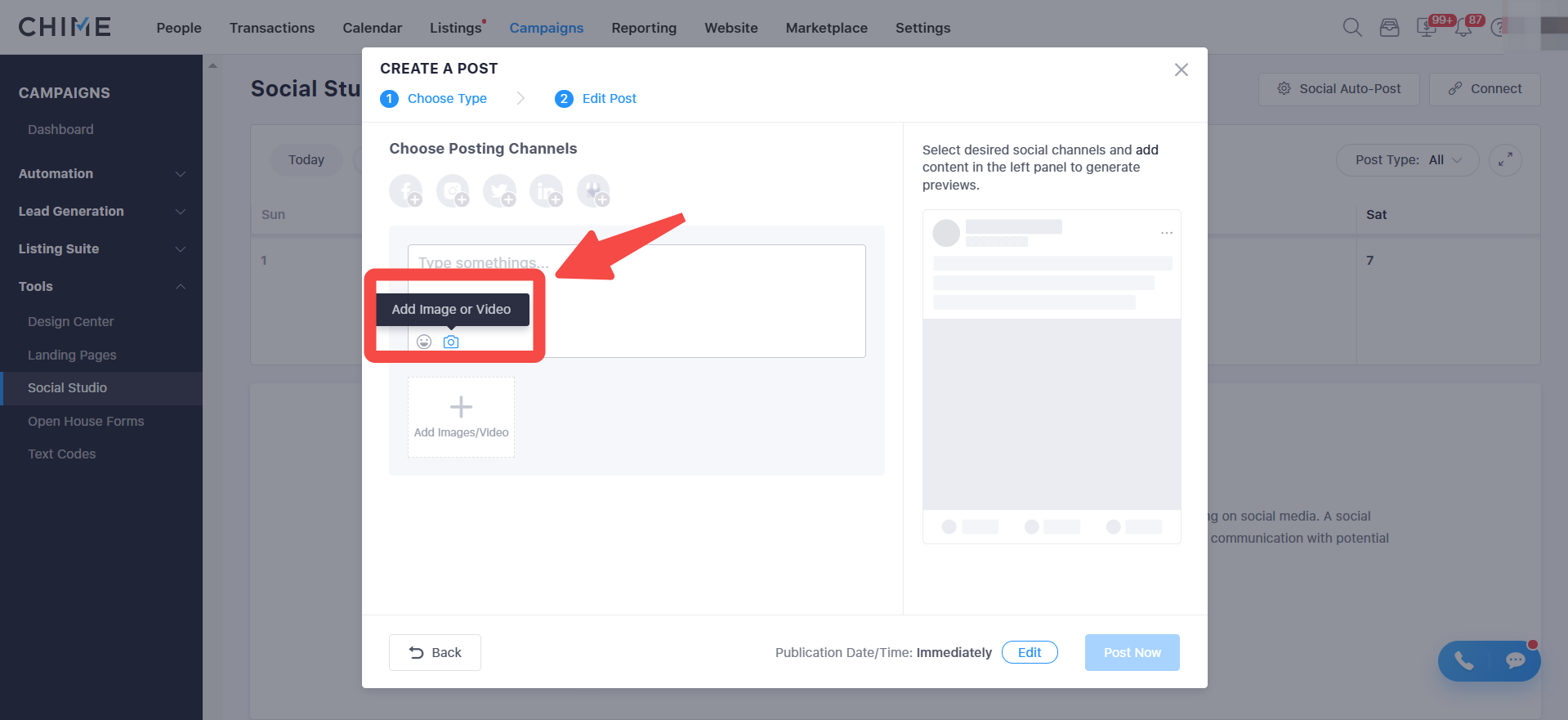The height and width of the screenshot is (720, 1568).
Task: Open the Reporting menu
Action: (x=644, y=28)
